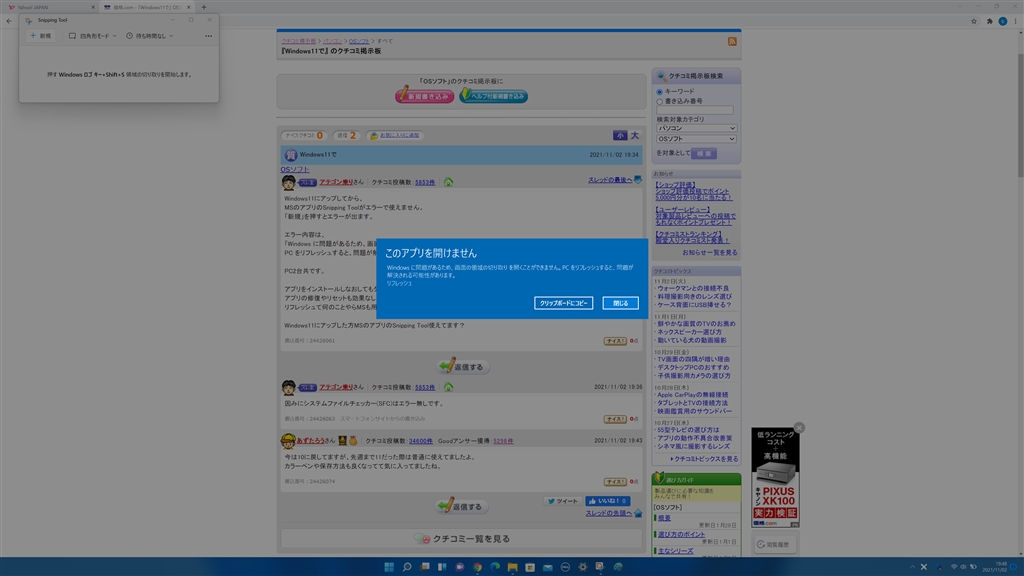The image size is (1024, 576).
Task: Click the ツイート button
Action: 563,501
